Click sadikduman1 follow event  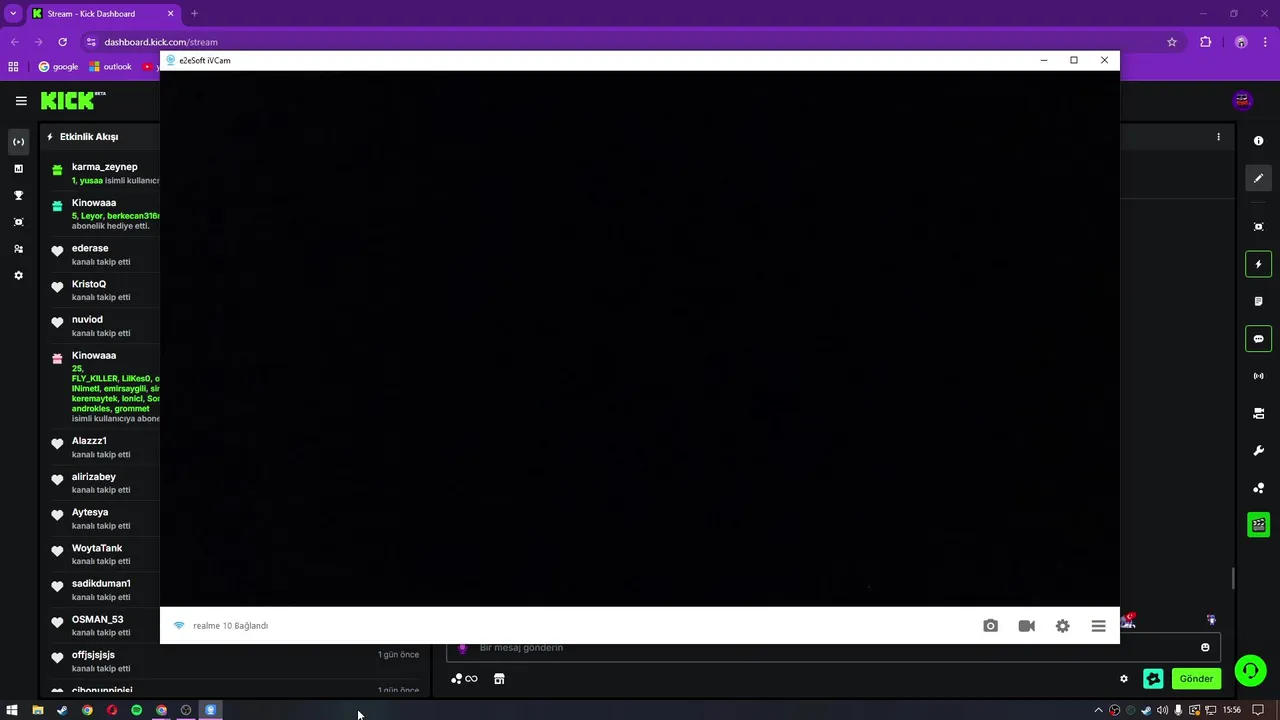(105, 590)
